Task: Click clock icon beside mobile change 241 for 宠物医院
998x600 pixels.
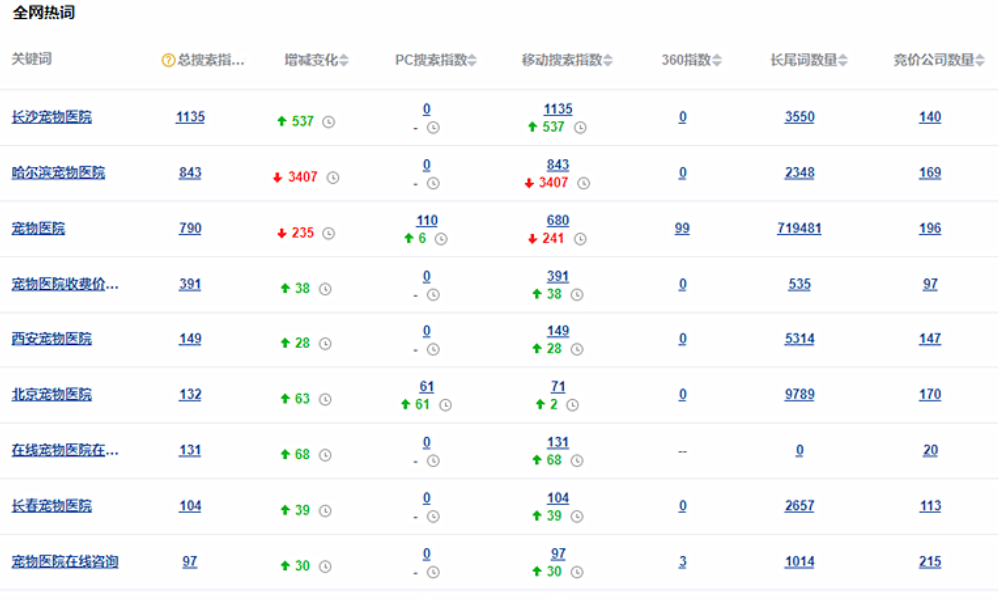Action: [580, 239]
